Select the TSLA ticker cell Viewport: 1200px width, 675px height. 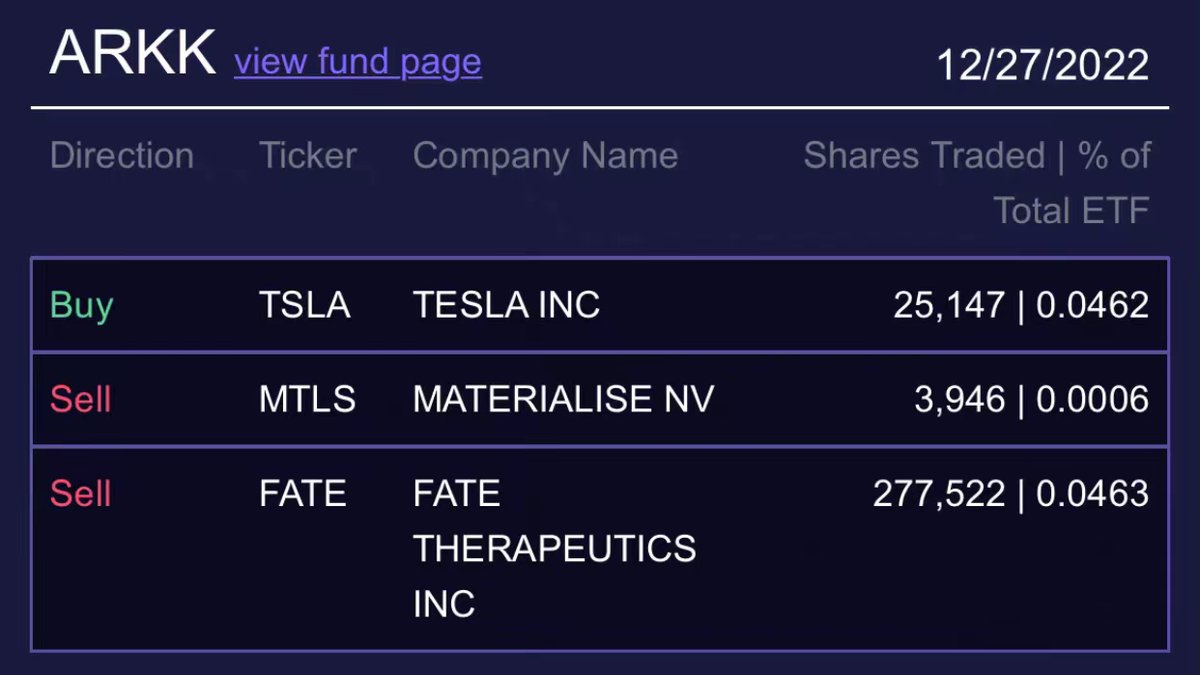tap(305, 305)
